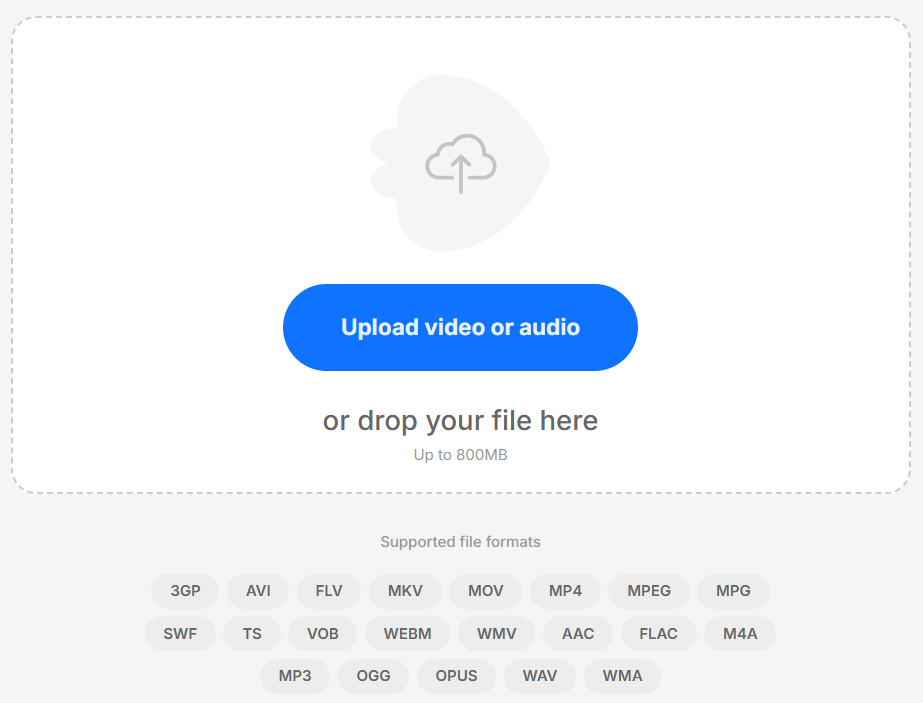Choose the M4A format badge

point(740,634)
